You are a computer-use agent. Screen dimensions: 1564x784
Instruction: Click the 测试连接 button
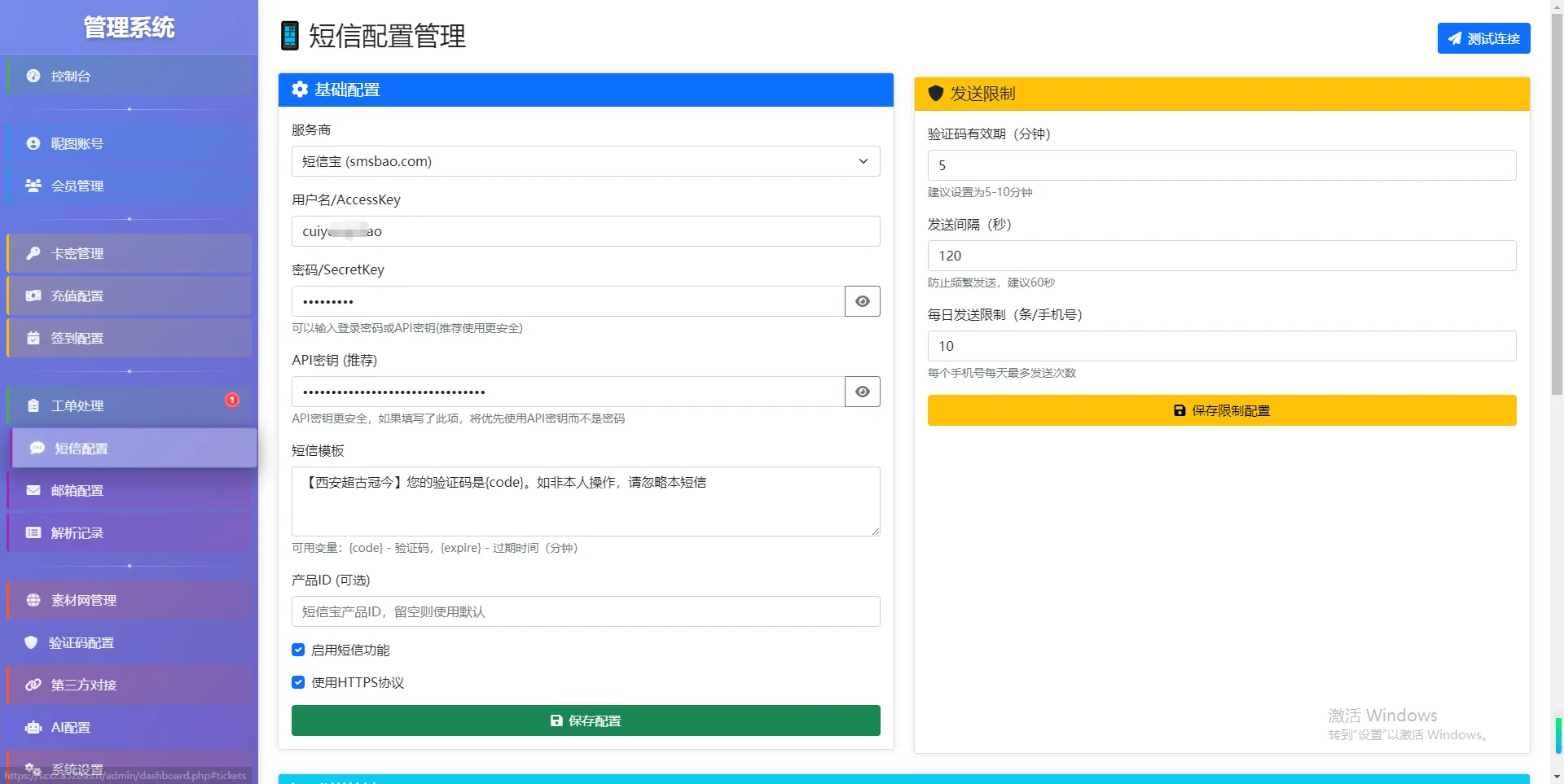pos(1483,38)
